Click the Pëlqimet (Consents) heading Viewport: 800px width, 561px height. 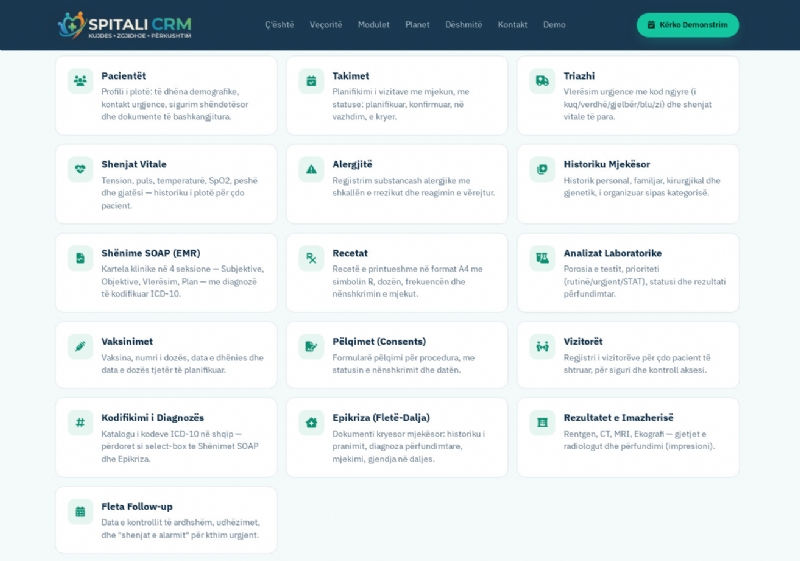point(379,342)
